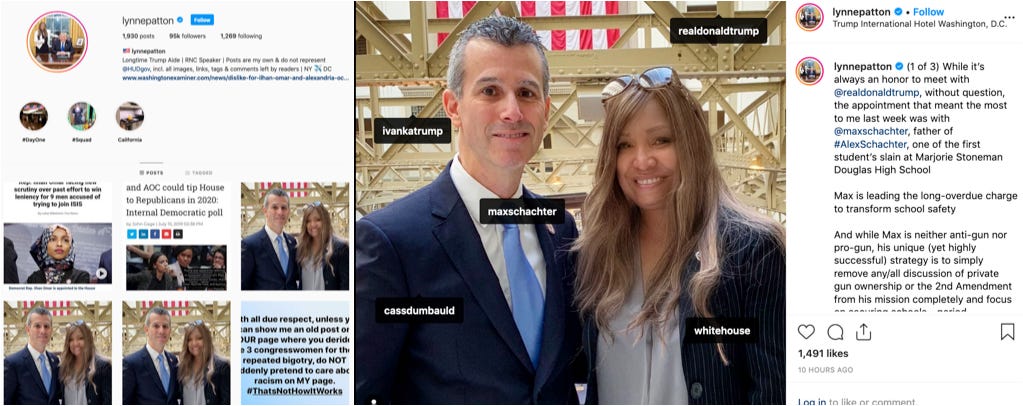1023x406 pixels.
Task: Click the realdonaldtrump photo tag
Action: coord(718,31)
